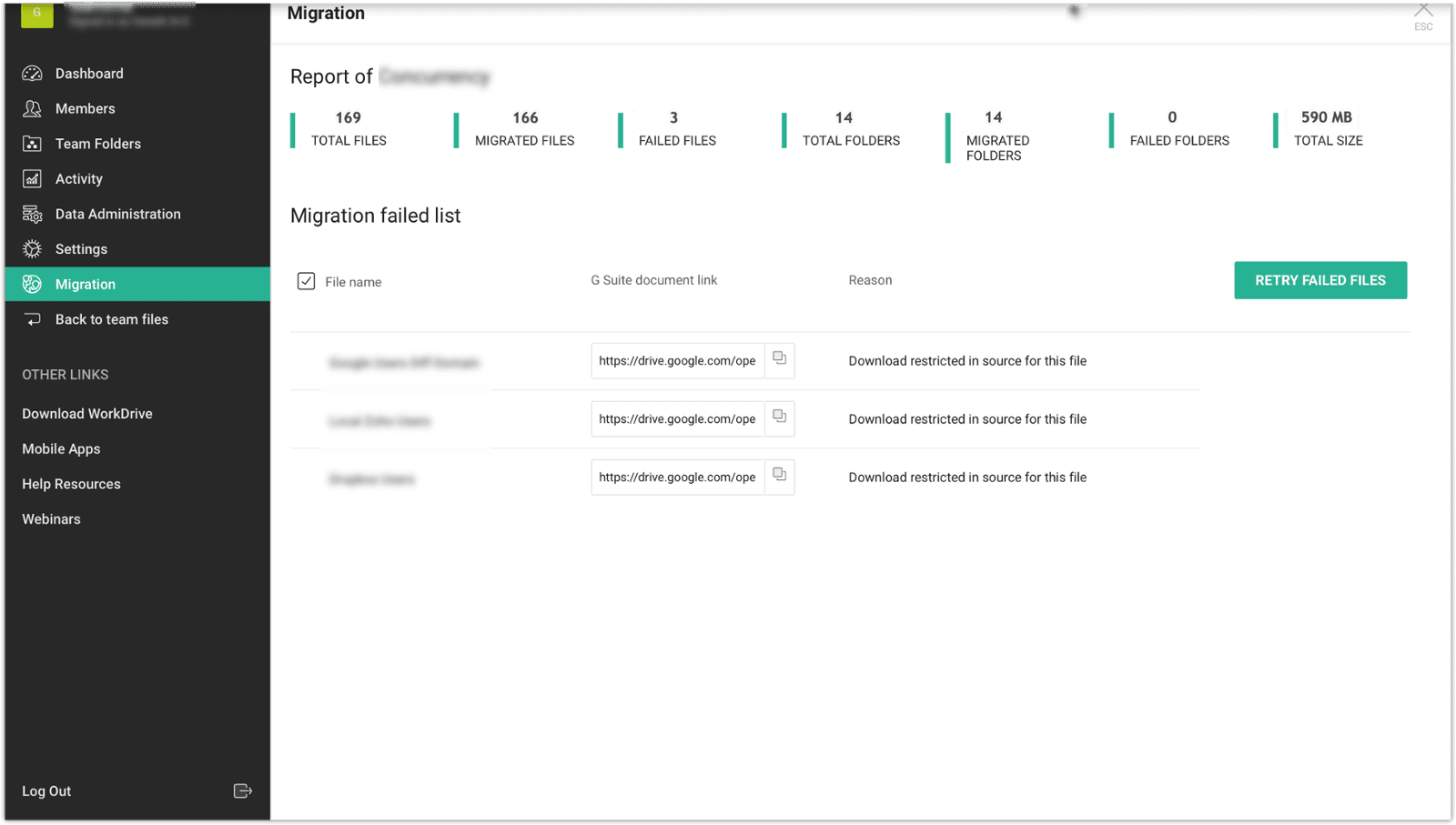
Task: Open the Help Resources link
Action: point(71,484)
